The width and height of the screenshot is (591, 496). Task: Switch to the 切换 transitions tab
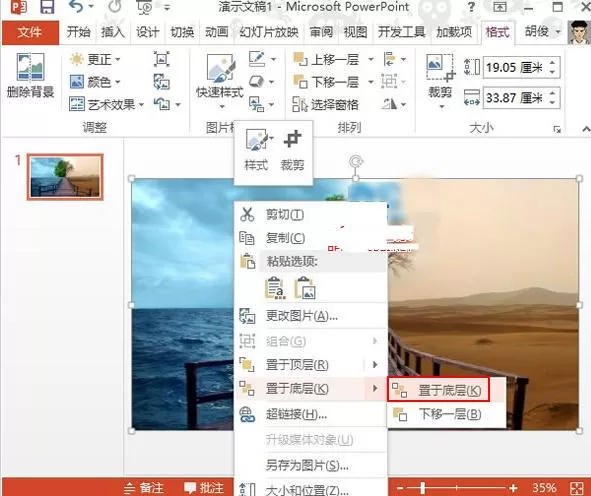coord(182,32)
